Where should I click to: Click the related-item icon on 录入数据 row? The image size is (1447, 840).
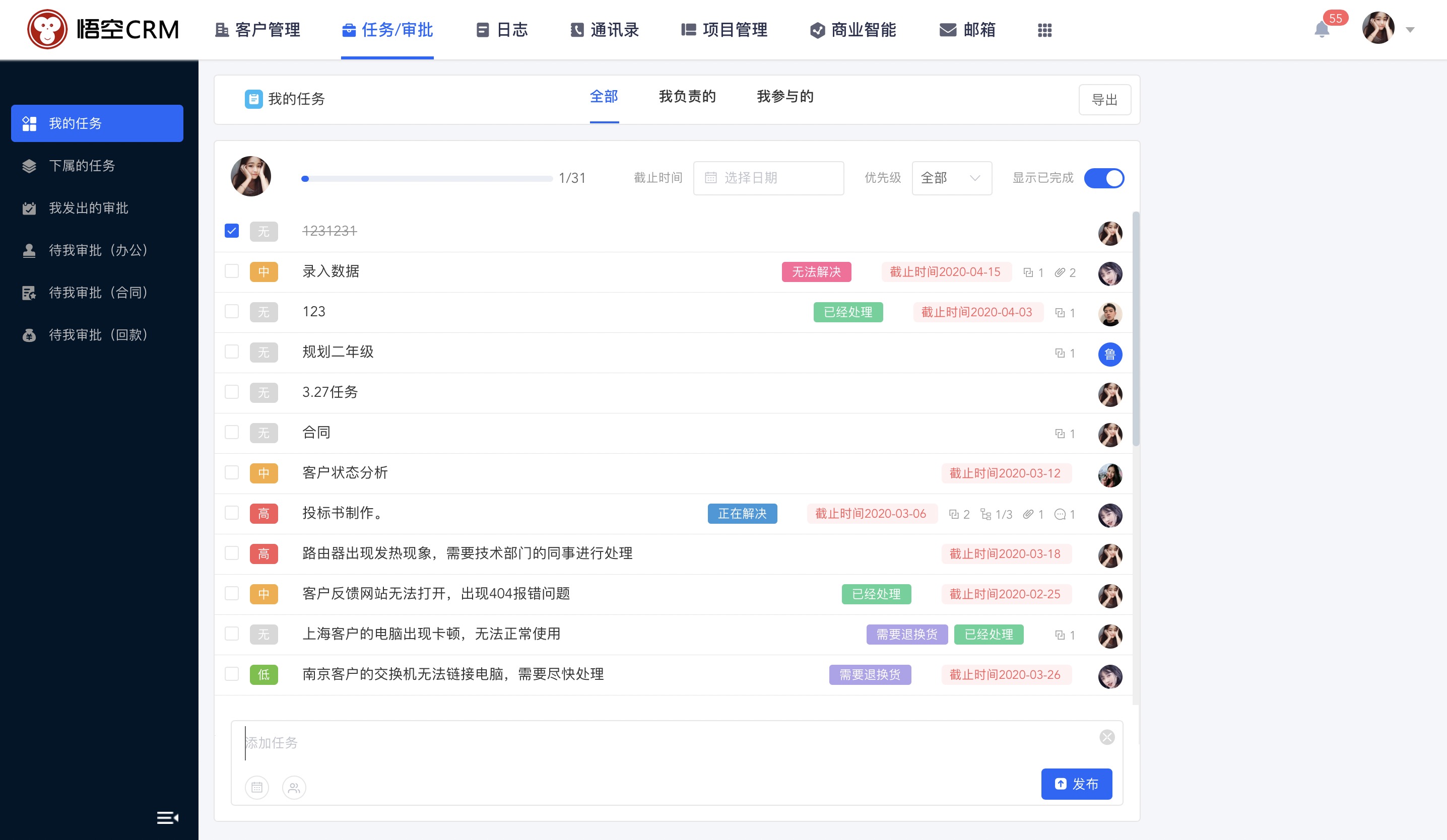tap(1028, 272)
